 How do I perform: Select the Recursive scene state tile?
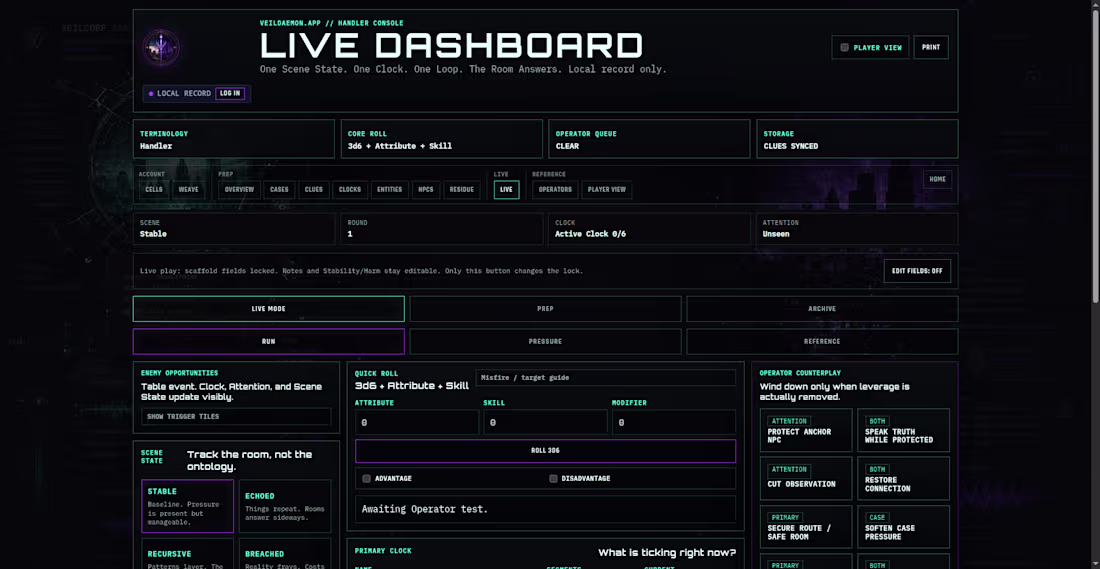[187, 554]
